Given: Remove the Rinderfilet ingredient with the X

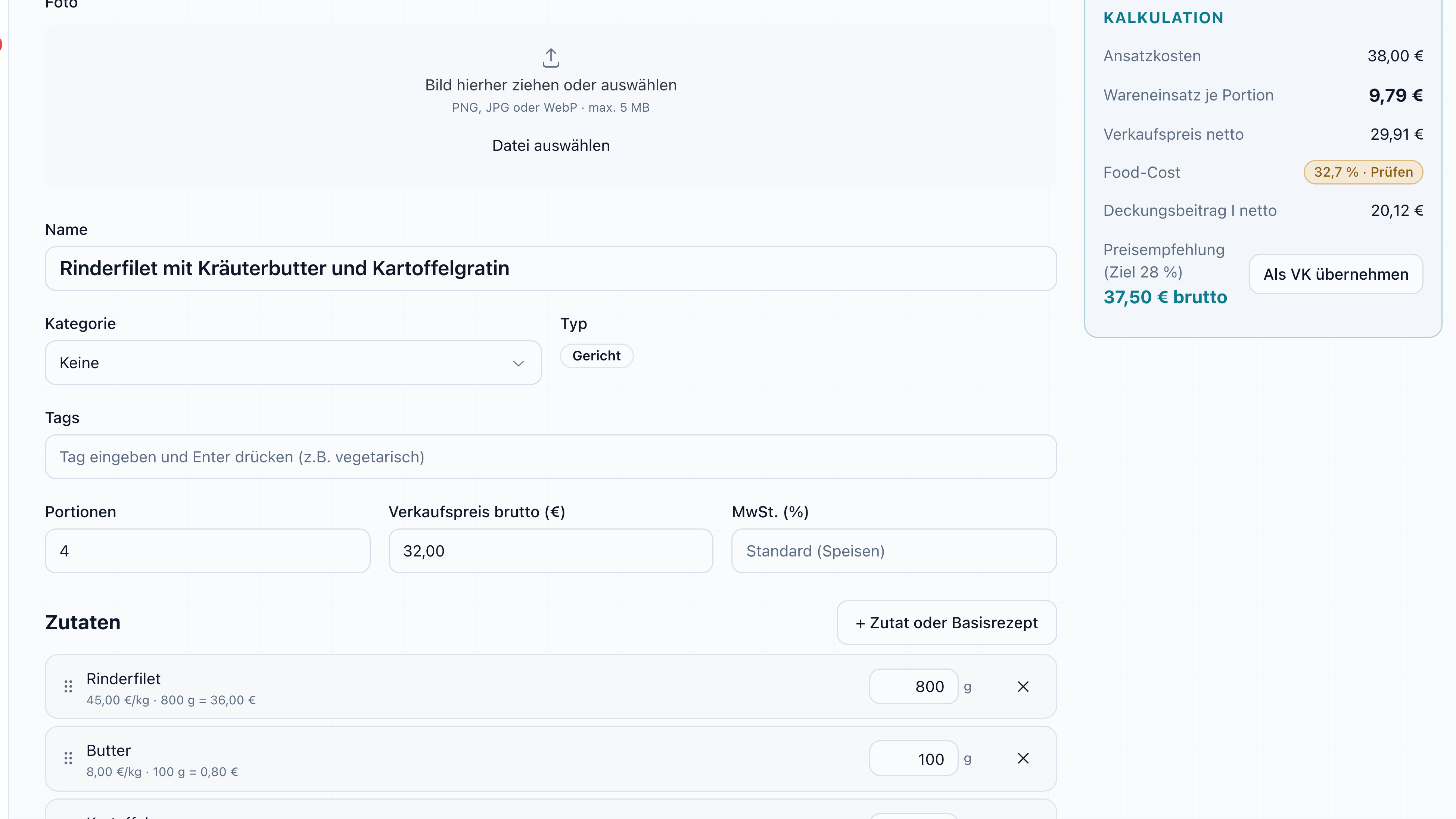Looking at the screenshot, I should (x=1023, y=686).
